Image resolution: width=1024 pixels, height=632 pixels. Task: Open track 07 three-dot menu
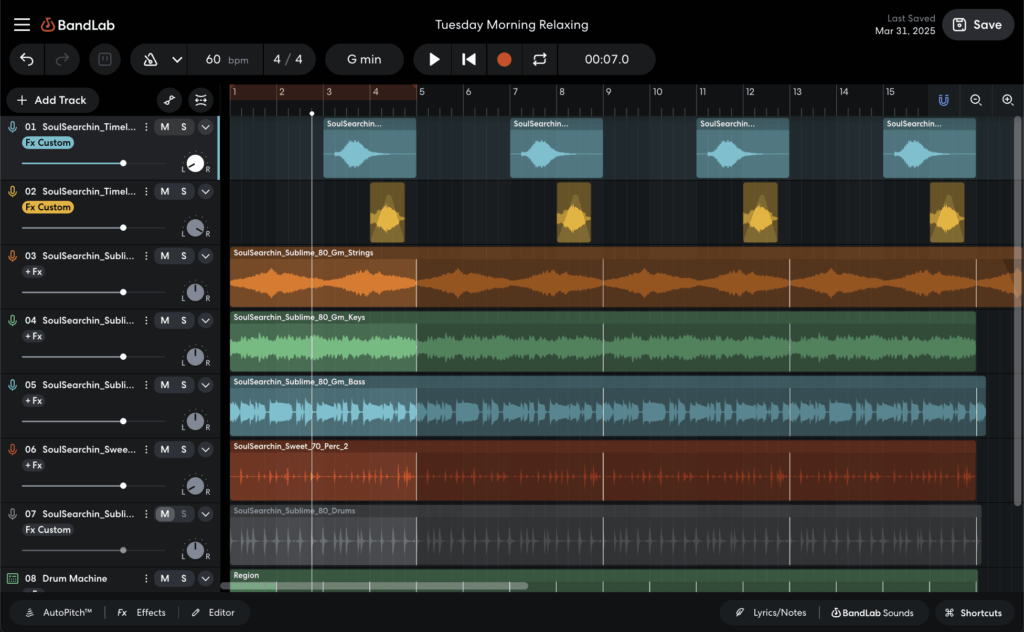coord(146,514)
